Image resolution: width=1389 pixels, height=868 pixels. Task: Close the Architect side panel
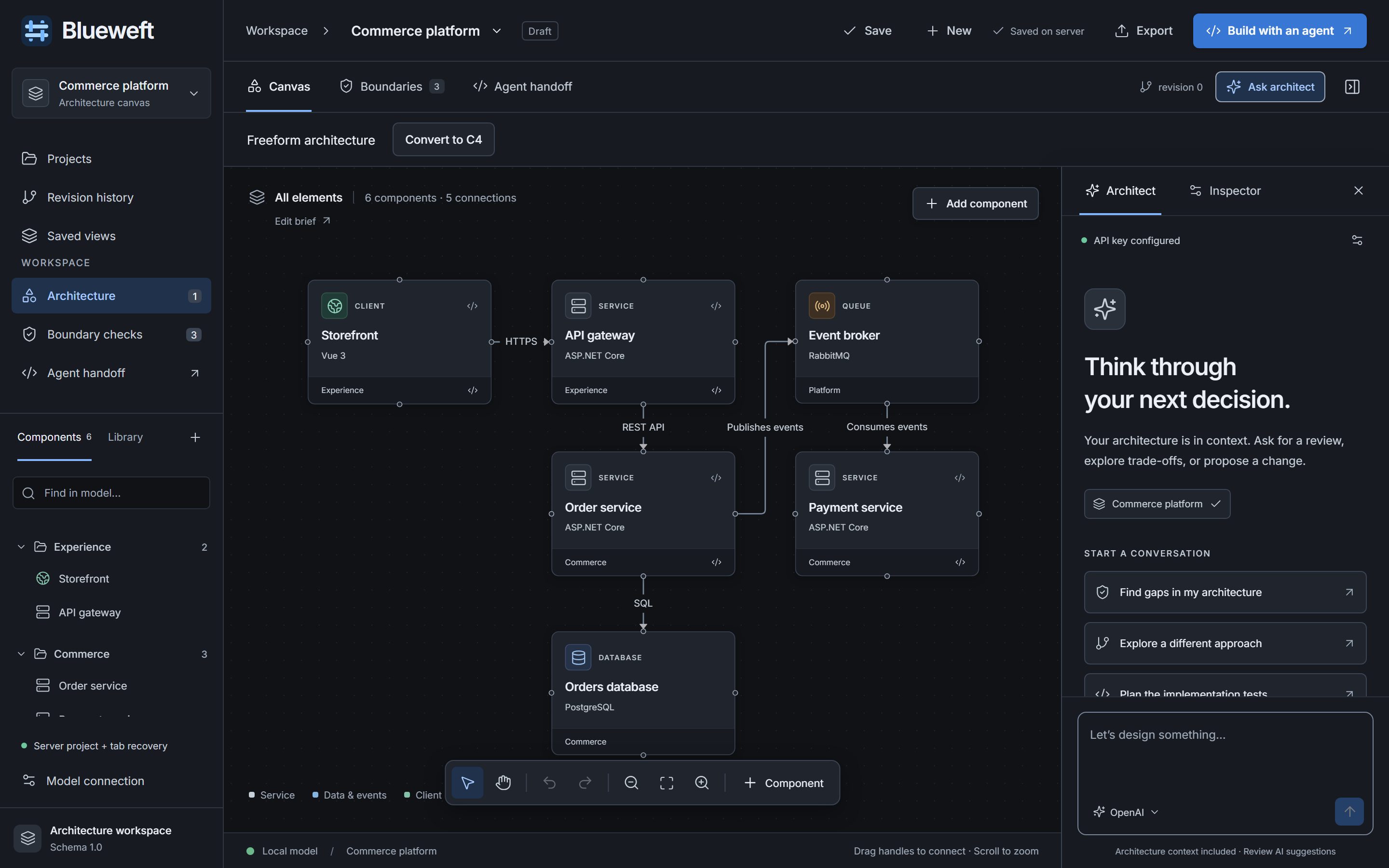tap(1358, 190)
